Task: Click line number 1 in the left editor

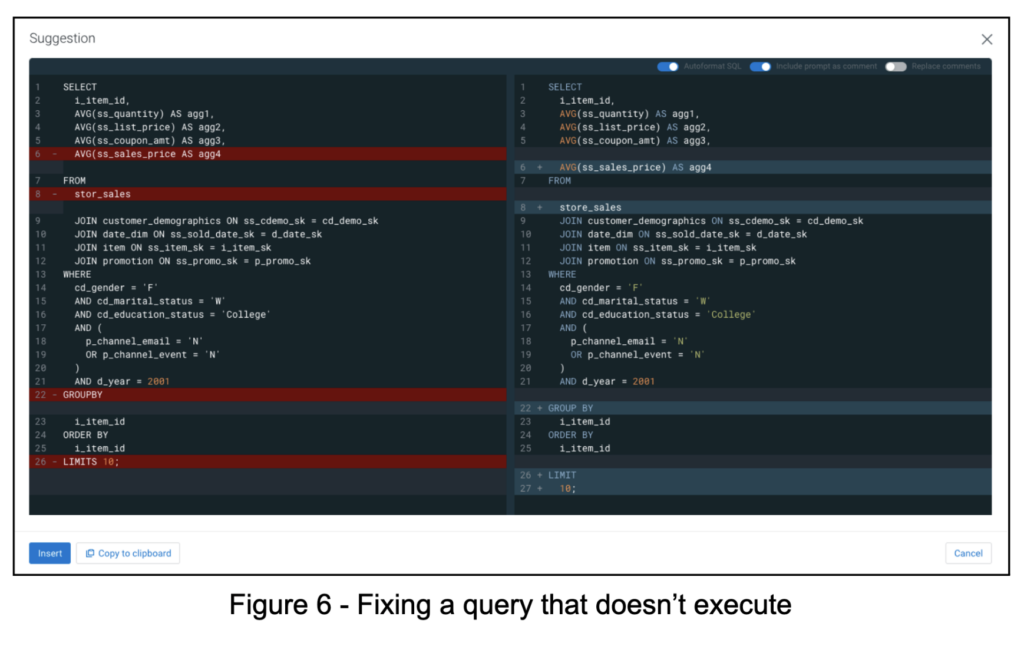Action: [x=36, y=87]
